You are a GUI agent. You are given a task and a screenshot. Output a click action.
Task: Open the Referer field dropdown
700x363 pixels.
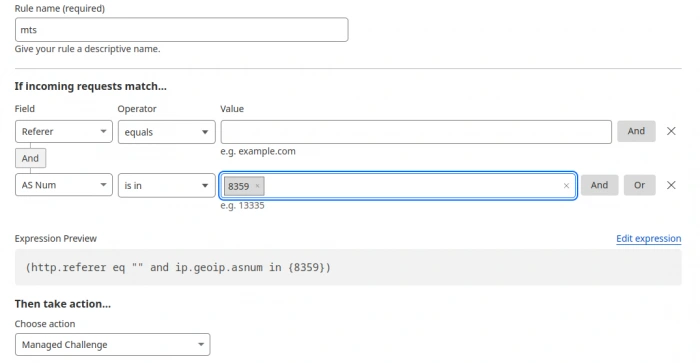click(x=63, y=132)
